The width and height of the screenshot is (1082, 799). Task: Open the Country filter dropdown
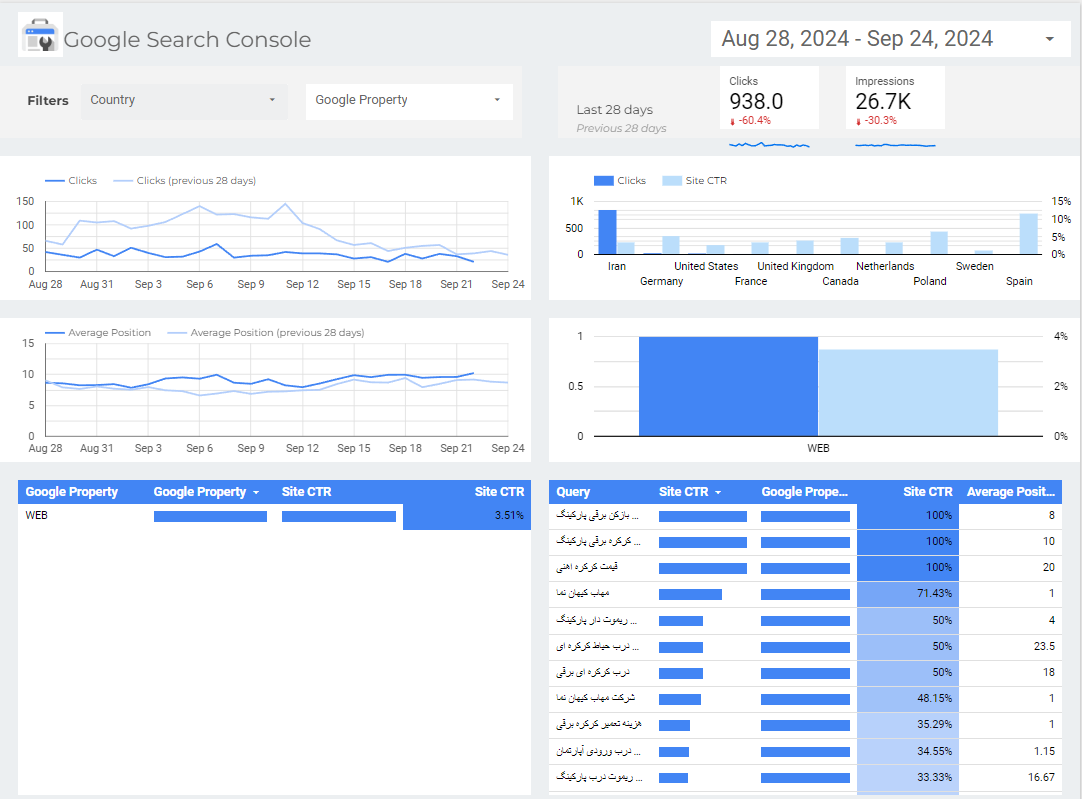184,101
